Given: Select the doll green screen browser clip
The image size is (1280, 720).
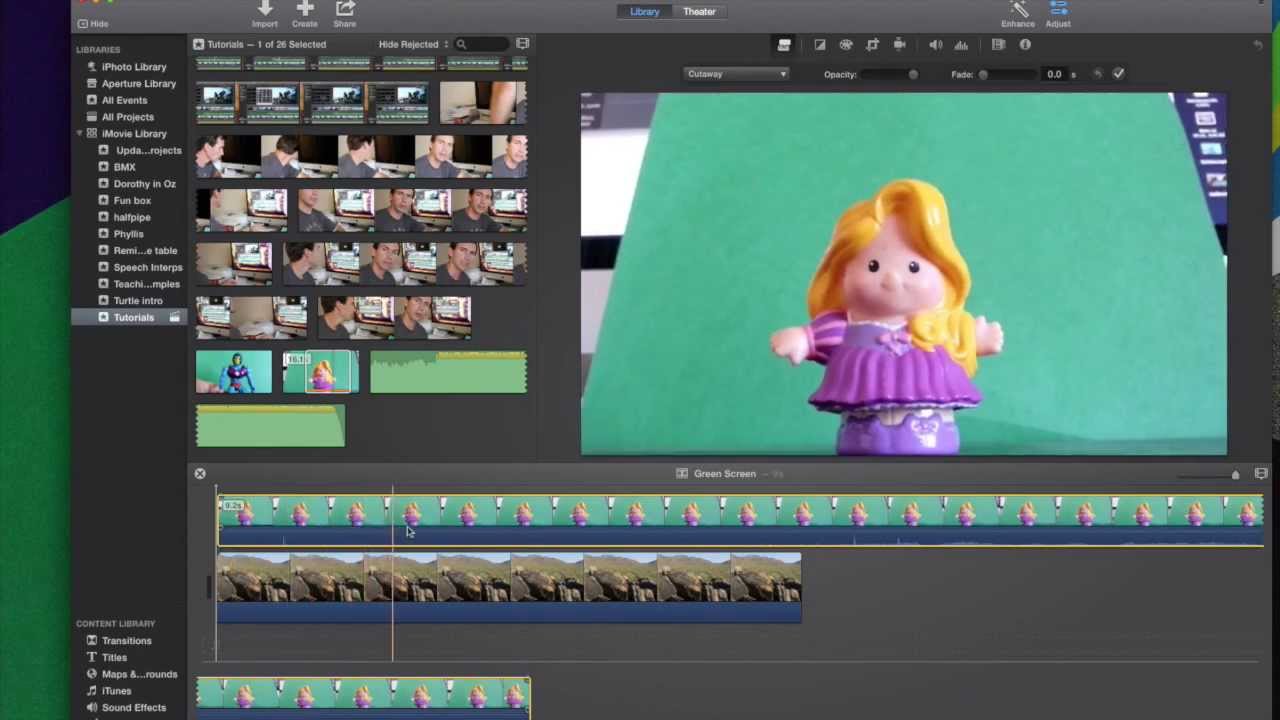Looking at the screenshot, I should click(320, 372).
